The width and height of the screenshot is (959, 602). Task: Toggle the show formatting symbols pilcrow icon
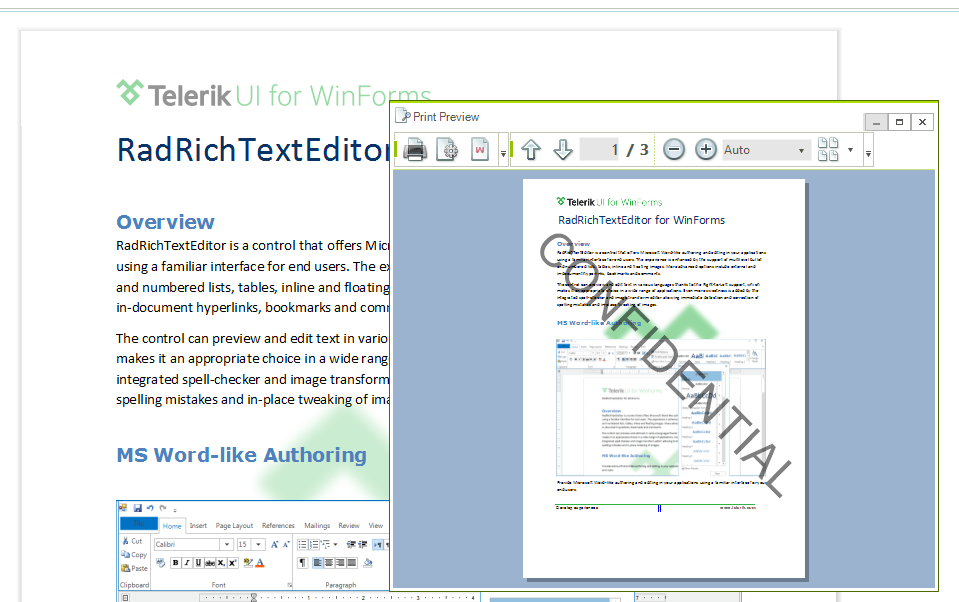coord(302,563)
